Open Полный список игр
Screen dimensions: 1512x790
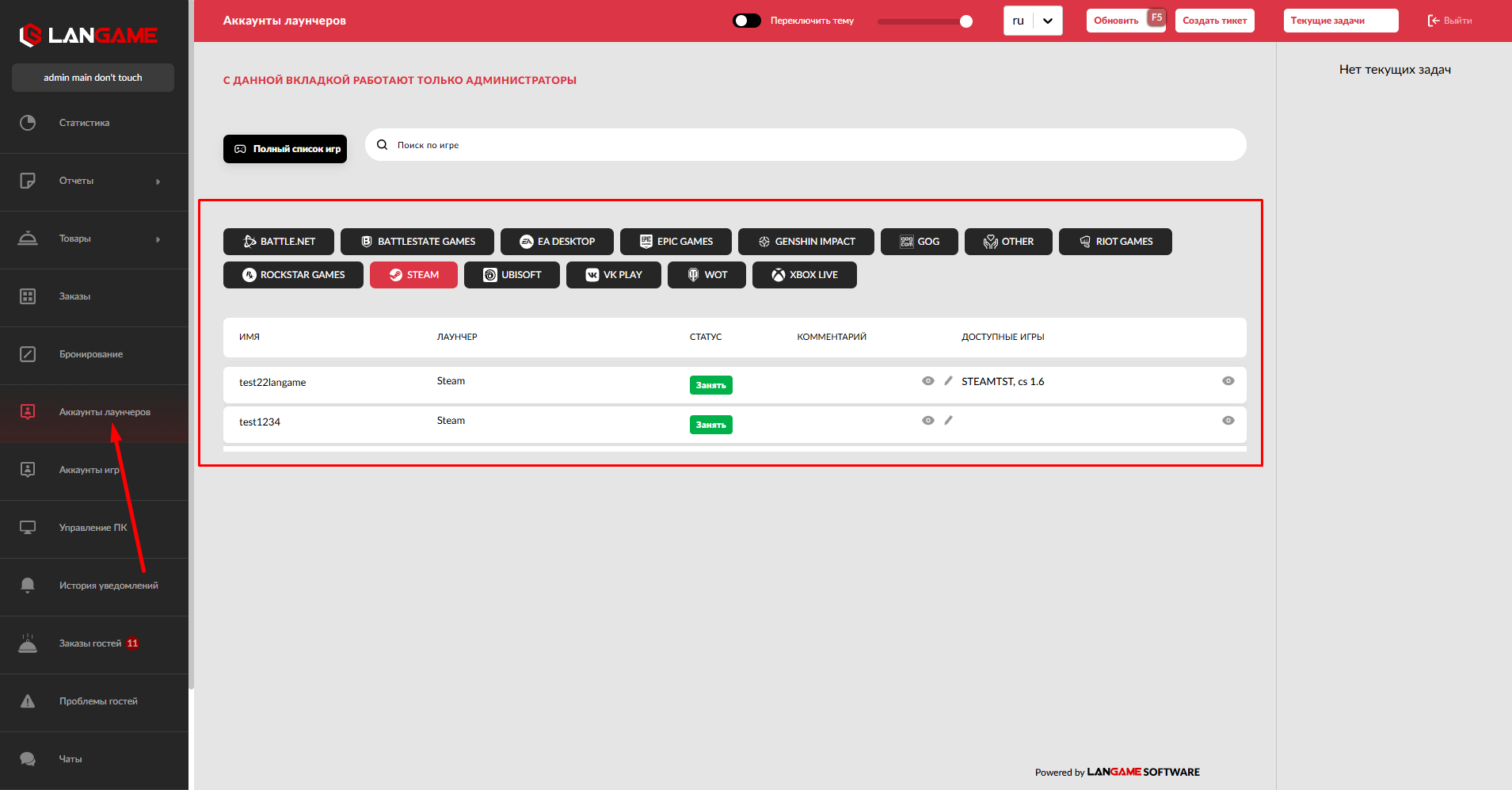(x=285, y=149)
